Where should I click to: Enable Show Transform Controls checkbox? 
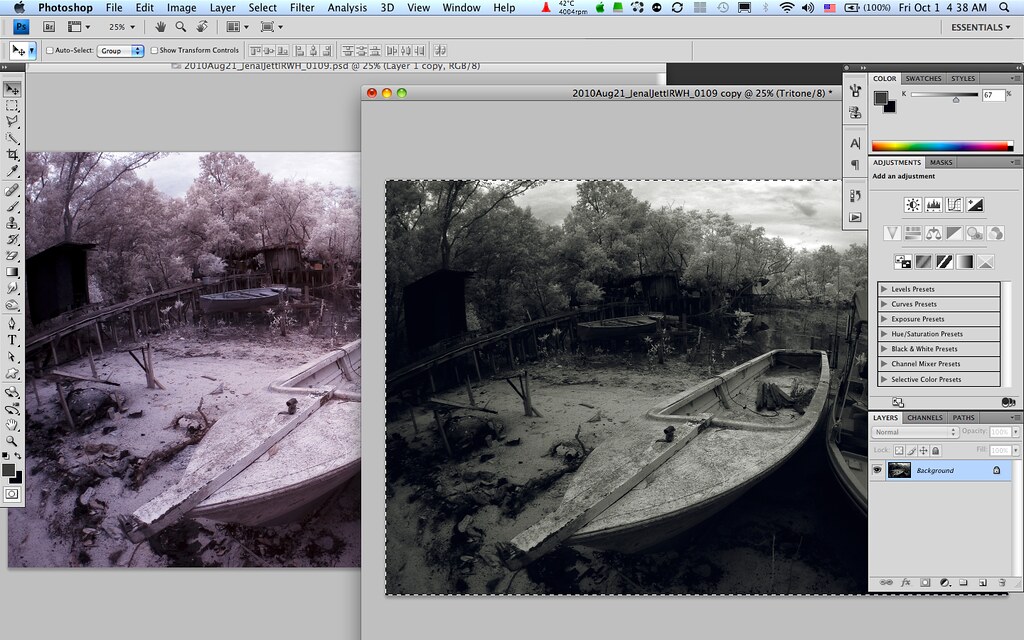coord(154,50)
